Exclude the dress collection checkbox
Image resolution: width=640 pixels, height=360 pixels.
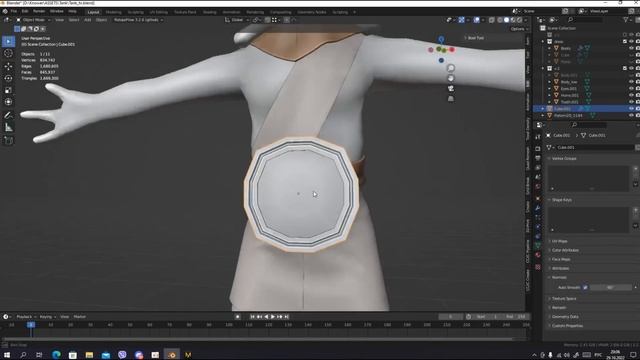[x=625, y=41]
